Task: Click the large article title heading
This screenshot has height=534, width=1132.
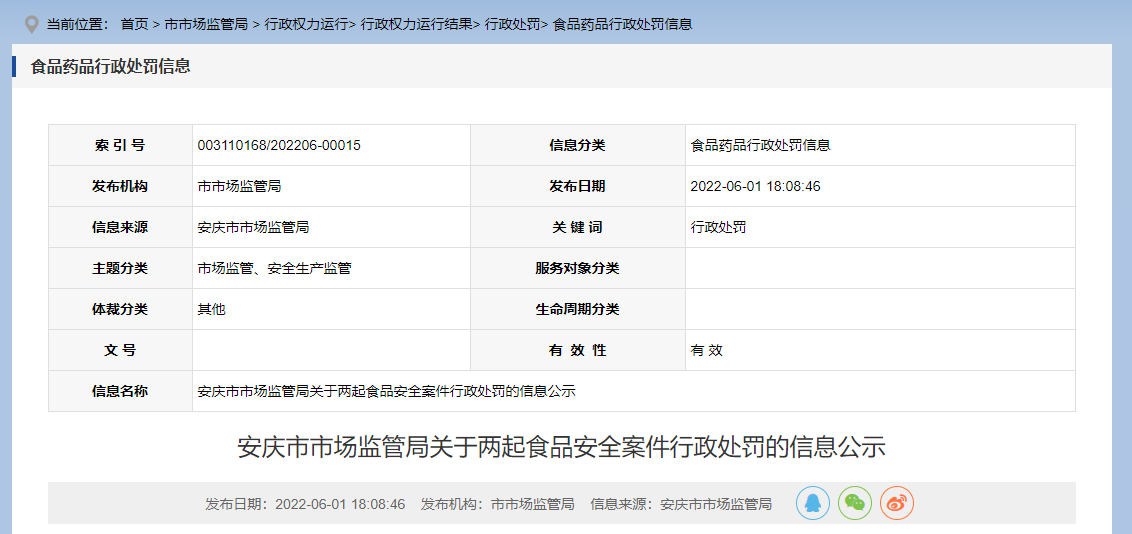Action: (x=561, y=447)
